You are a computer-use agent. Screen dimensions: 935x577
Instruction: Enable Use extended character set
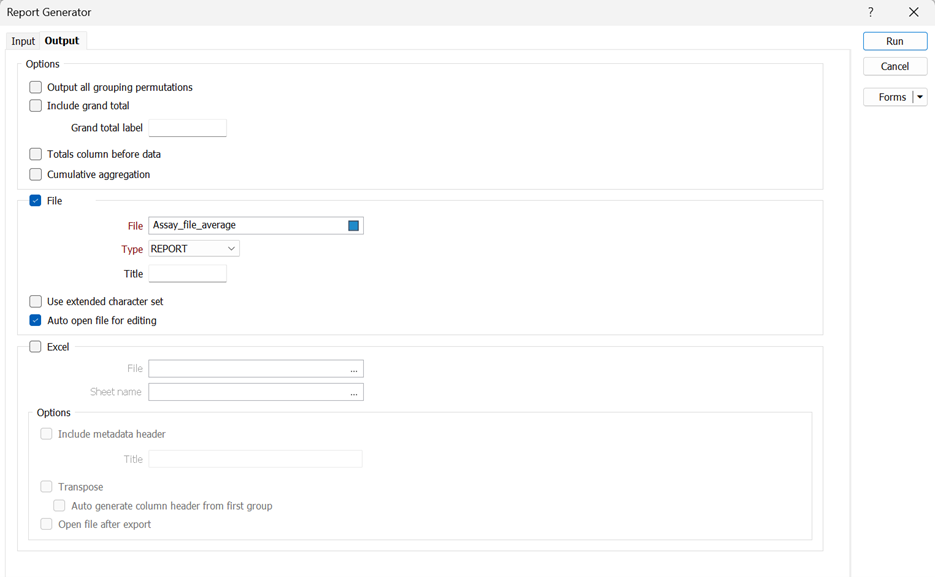[x=35, y=301]
